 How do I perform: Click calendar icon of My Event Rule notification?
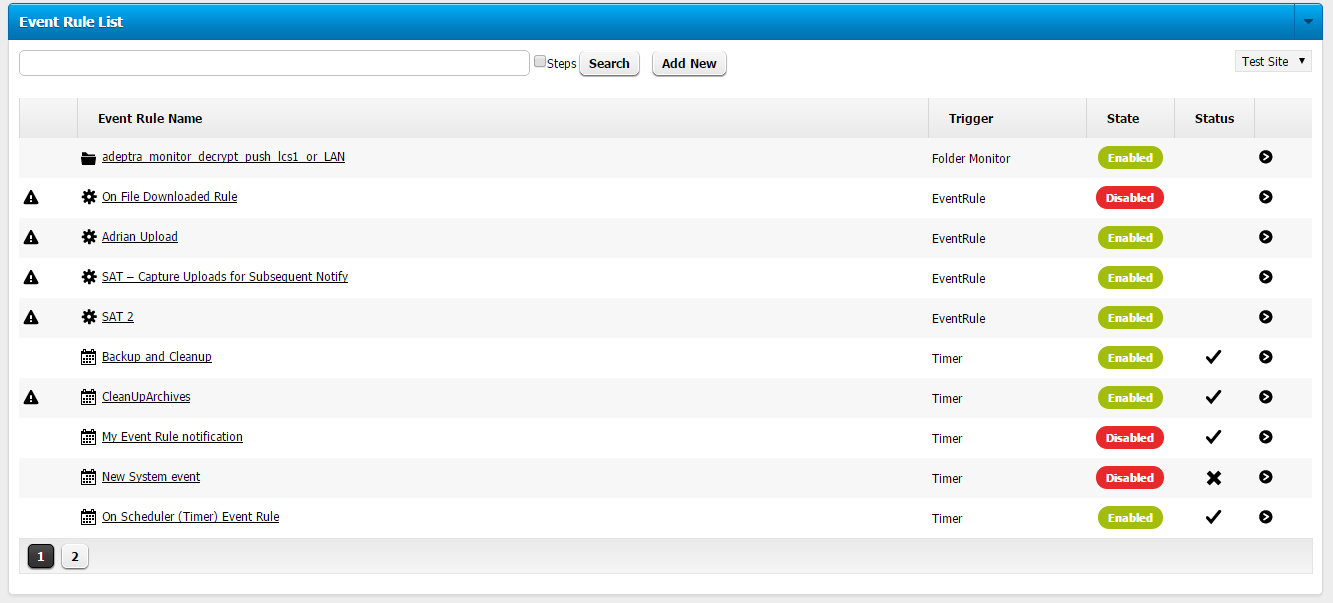[x=89, y=437]
